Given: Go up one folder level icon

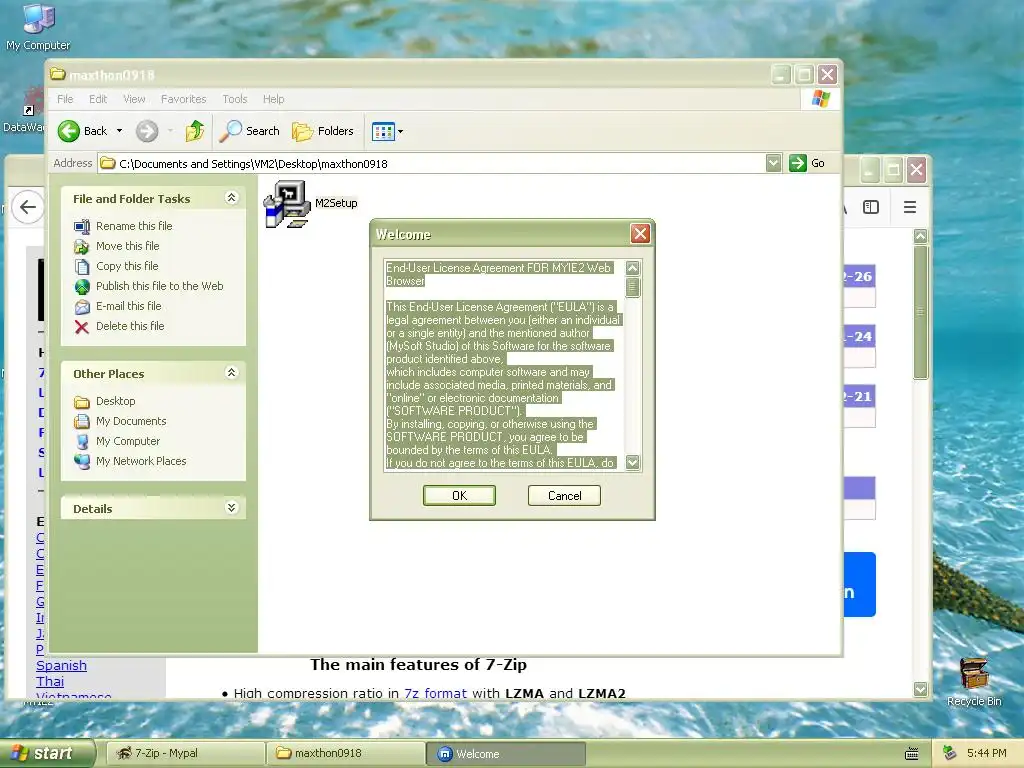Looking at the screenshot, I should [195, 131].
